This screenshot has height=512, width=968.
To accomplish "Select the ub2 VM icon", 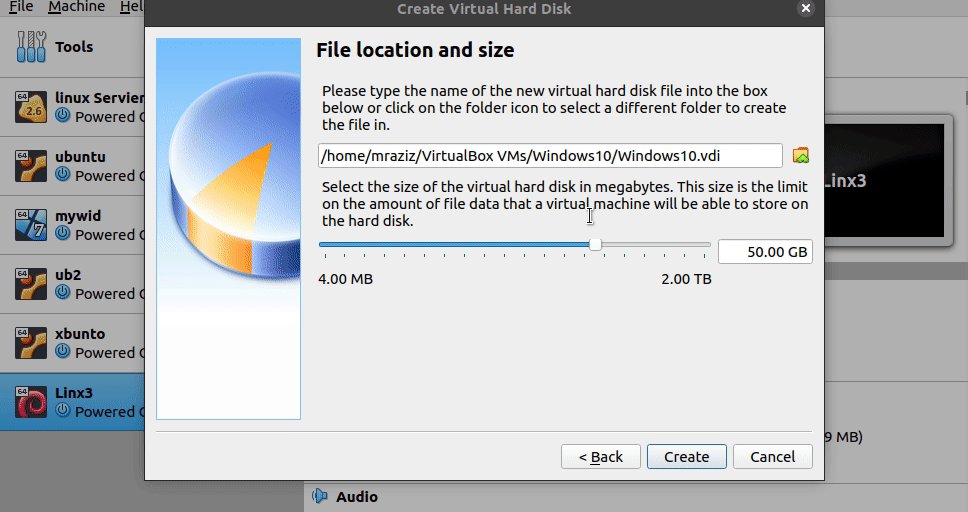I will pos(31,283).
